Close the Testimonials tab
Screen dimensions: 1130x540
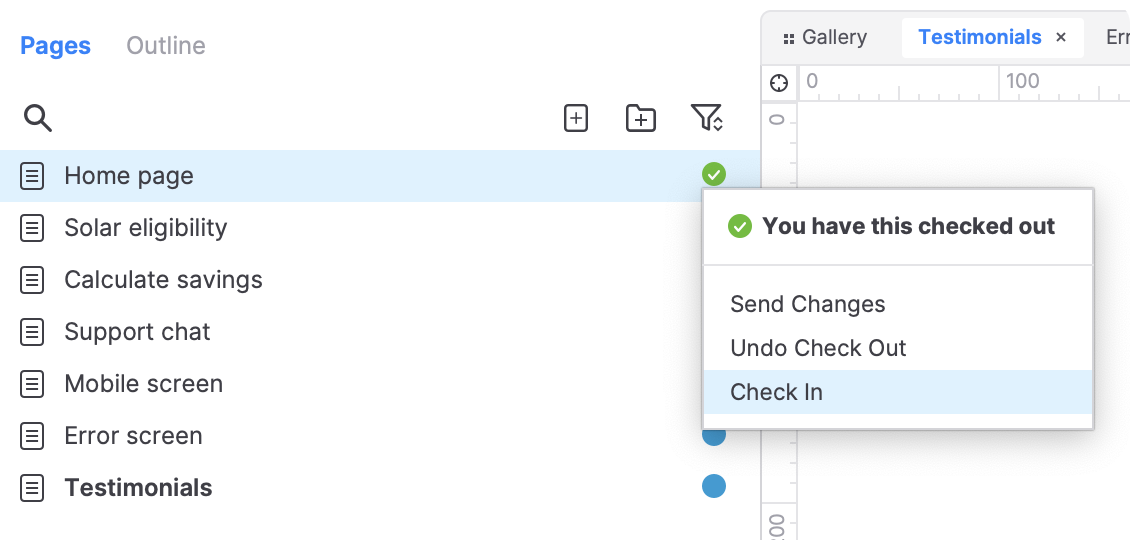(x=1061, y=38)
